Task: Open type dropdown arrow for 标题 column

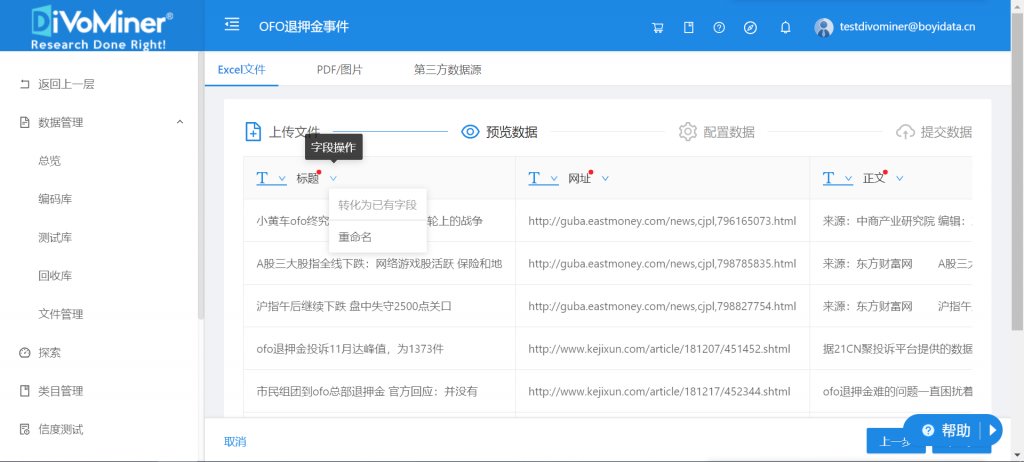Action: pyautogui.click(x=282, y=178)
